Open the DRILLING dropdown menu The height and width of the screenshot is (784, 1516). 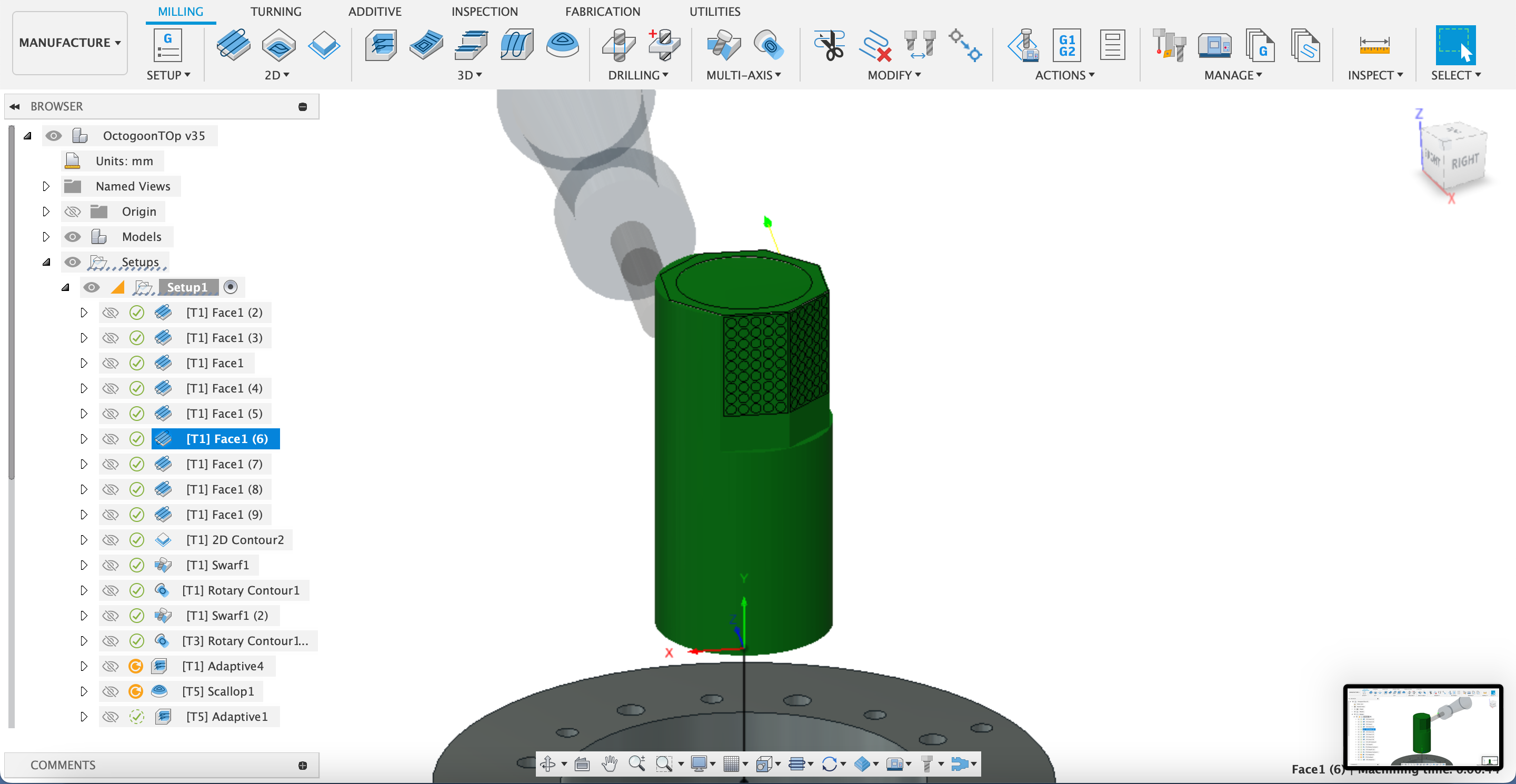638,75
